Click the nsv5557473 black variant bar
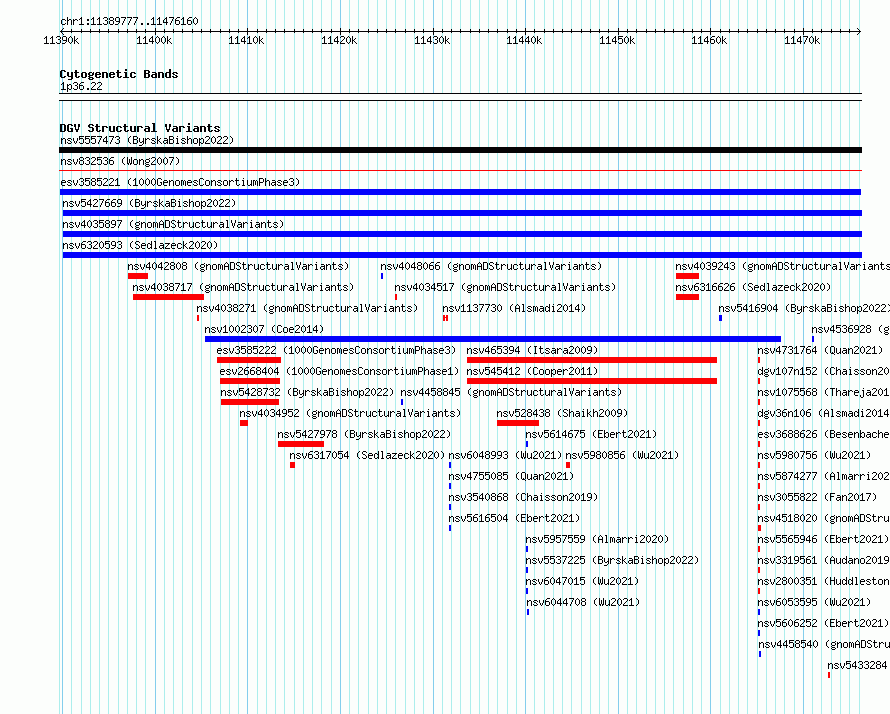Viewport: 890px width, 714px height. [x=460, y=150]
